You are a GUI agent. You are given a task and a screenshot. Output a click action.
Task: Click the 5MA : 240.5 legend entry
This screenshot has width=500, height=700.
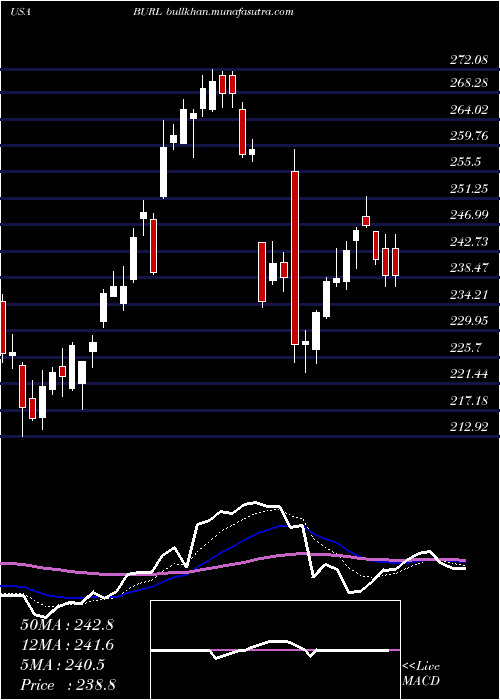coord(62,665)
